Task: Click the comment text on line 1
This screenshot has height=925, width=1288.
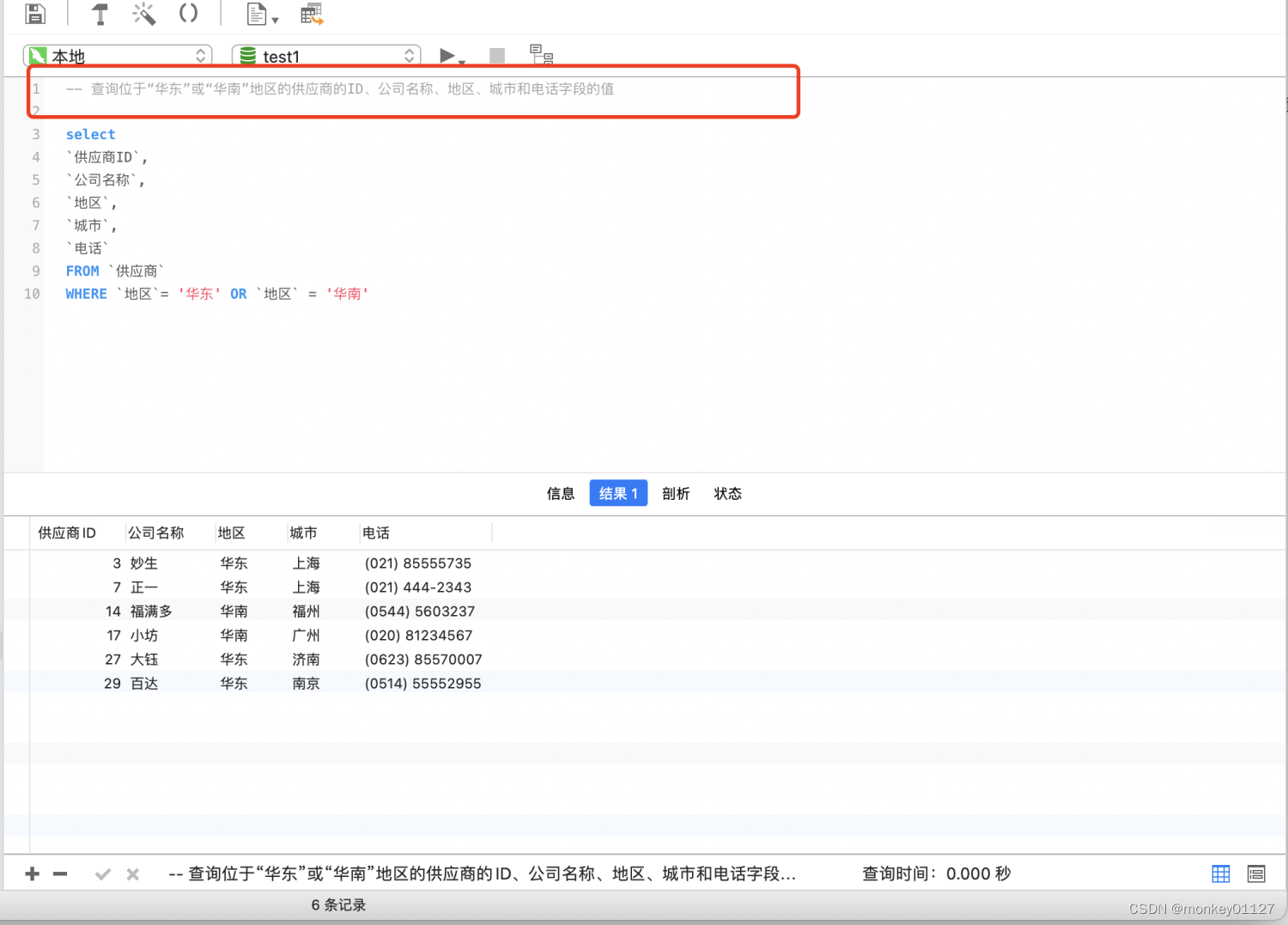Action: pos(340,89)
